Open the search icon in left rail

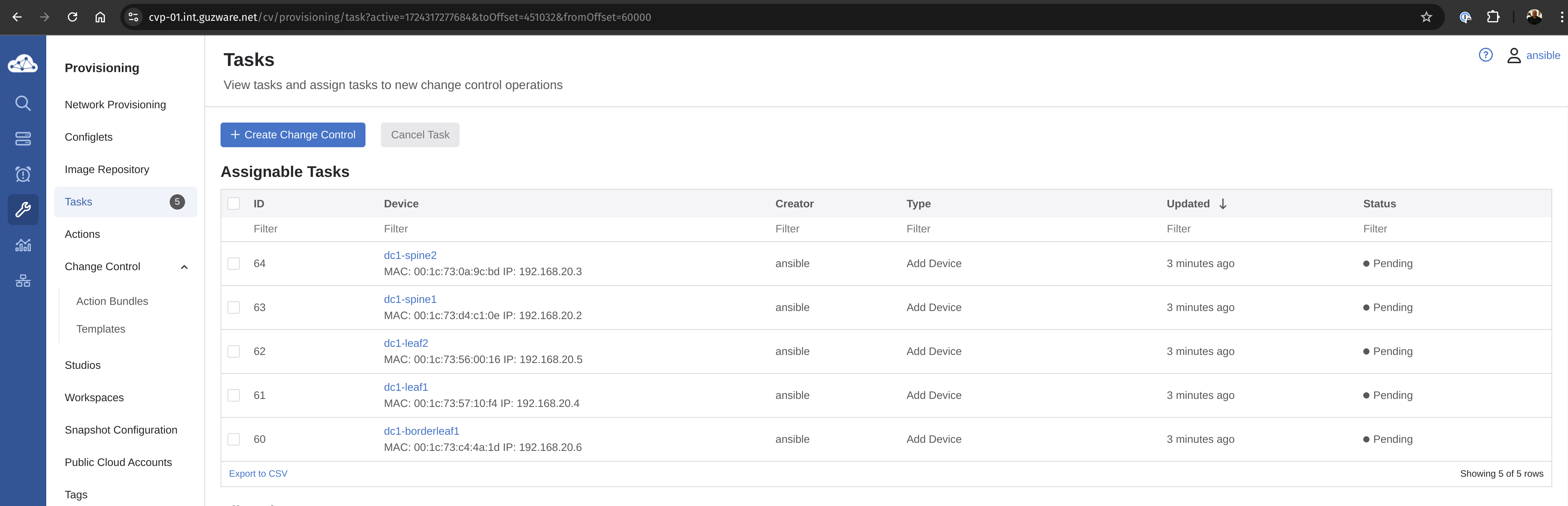coord(22,103)
